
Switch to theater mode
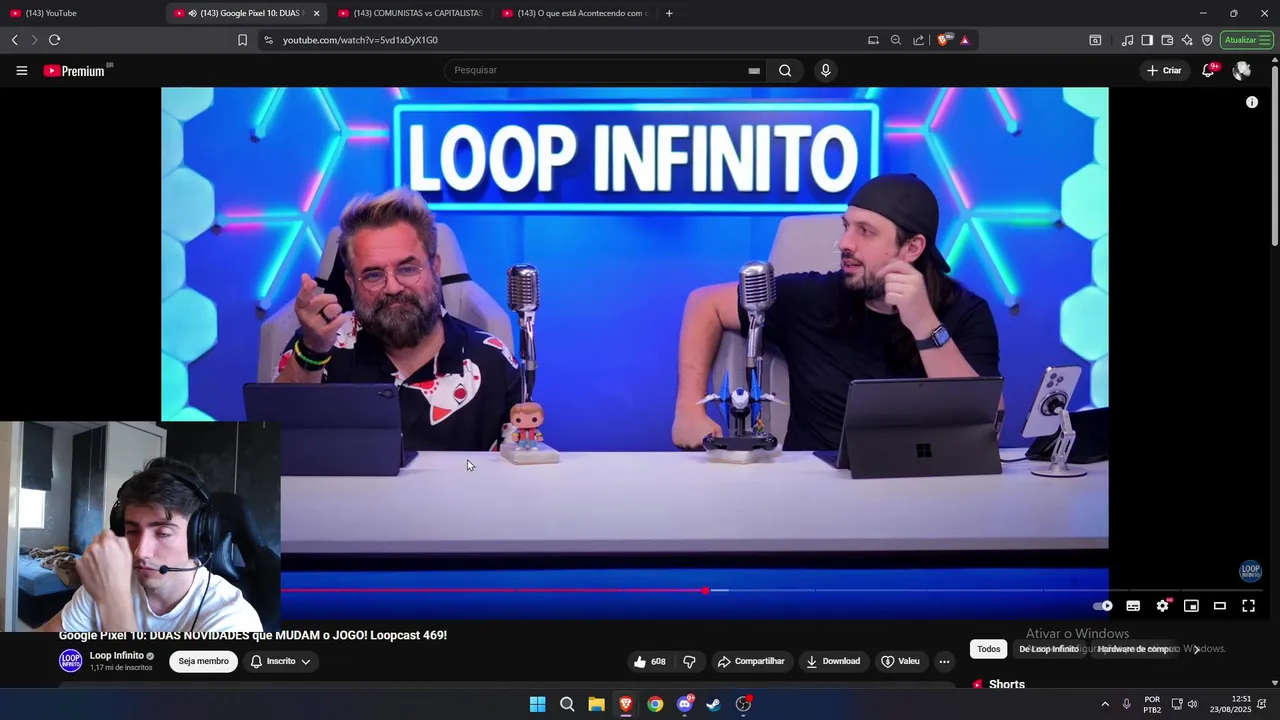(1220, 606)
